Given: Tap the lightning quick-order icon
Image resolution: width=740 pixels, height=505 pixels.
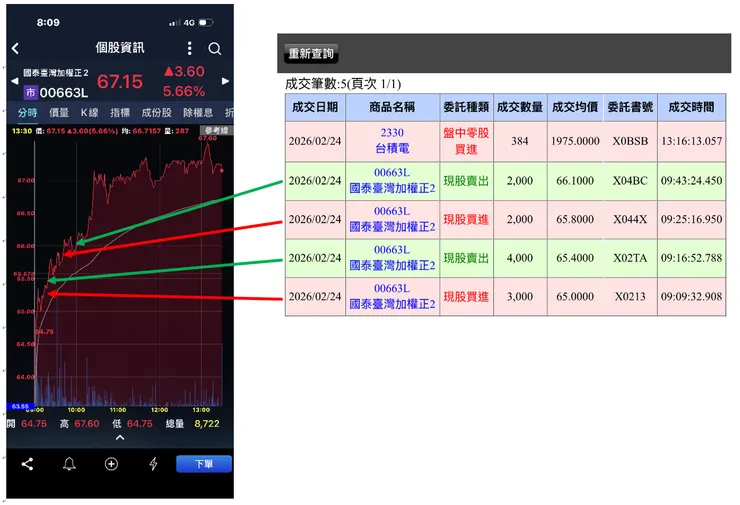Looking at the screenshot, I should tap(153, 464).
